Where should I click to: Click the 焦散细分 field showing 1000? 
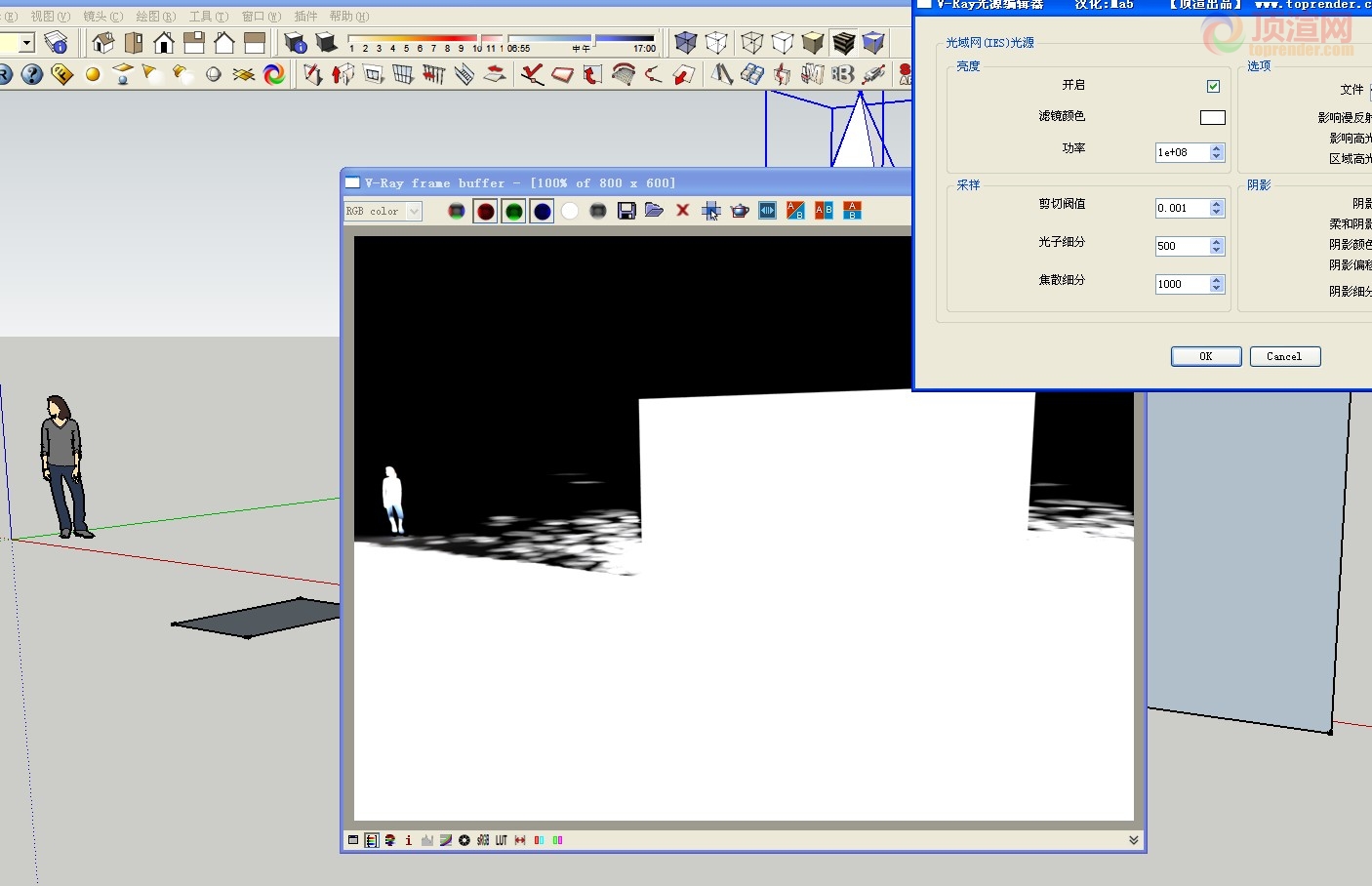click(1183, 284)
